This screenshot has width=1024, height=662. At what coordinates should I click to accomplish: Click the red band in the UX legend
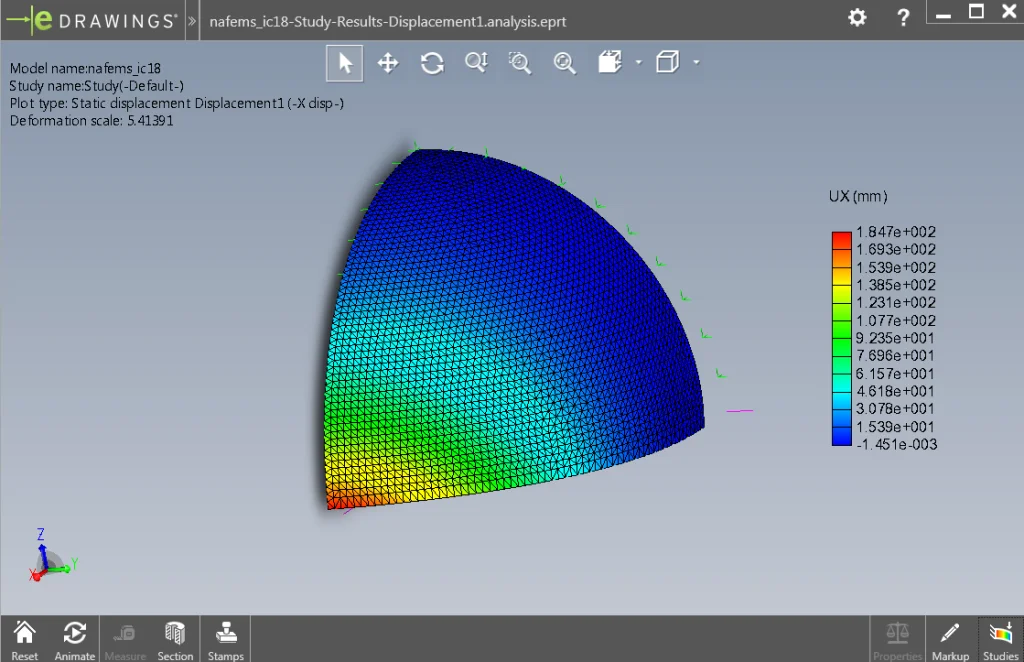(x=841, y=238)
